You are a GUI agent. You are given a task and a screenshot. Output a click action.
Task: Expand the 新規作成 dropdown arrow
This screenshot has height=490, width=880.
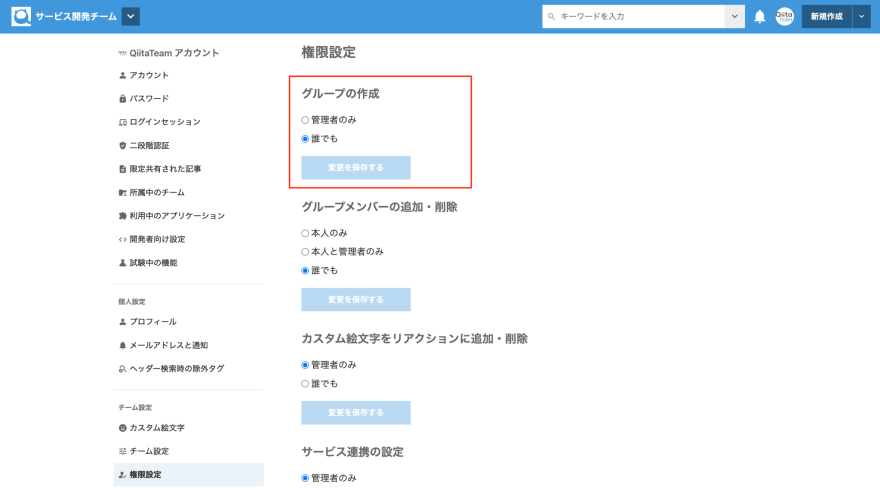(x=861, y=16)
